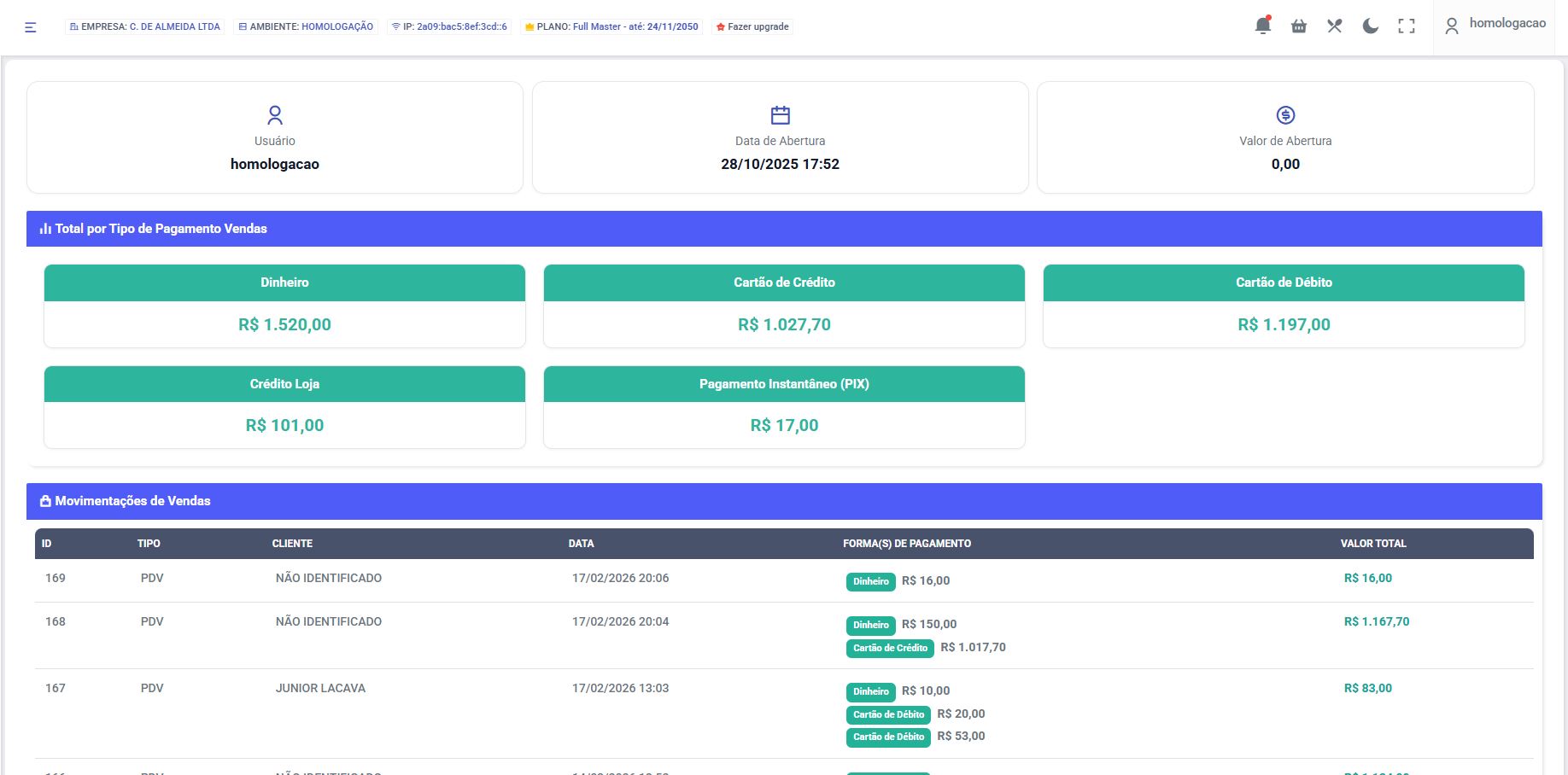Open the shopping basket icon

(x=1298, y=26)
